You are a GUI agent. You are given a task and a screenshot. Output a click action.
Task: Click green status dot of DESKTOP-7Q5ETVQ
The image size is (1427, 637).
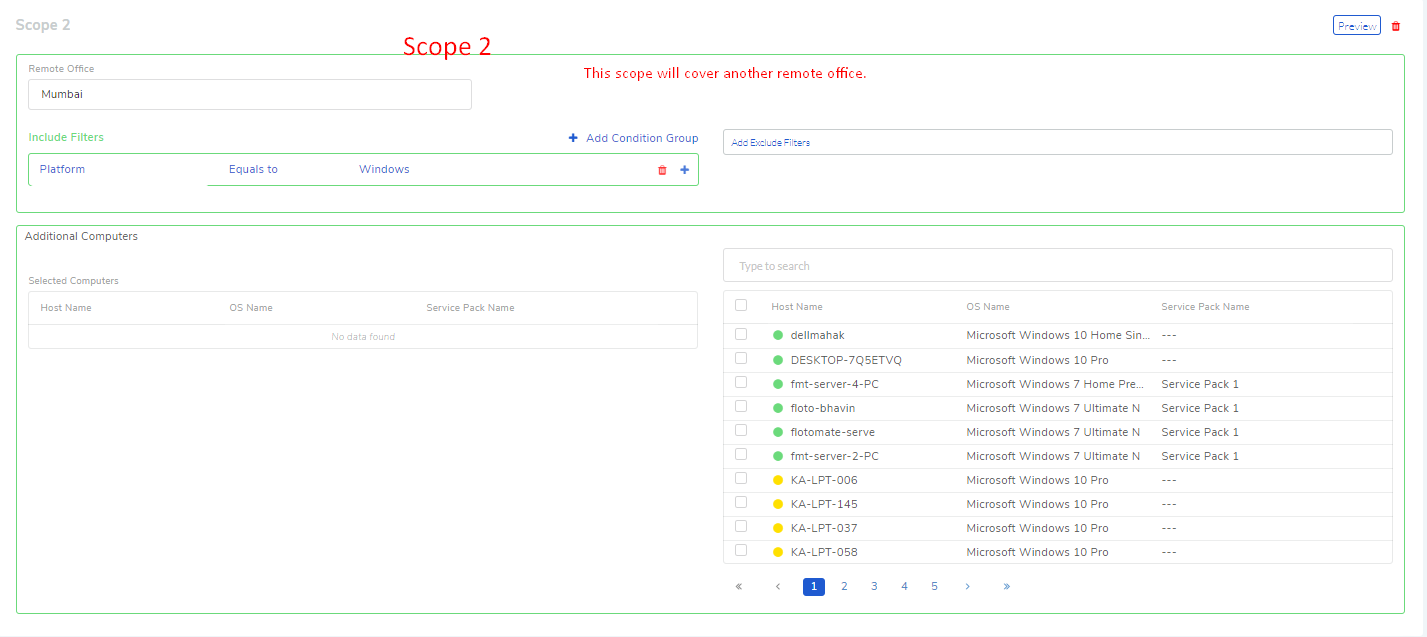[778, 360]
